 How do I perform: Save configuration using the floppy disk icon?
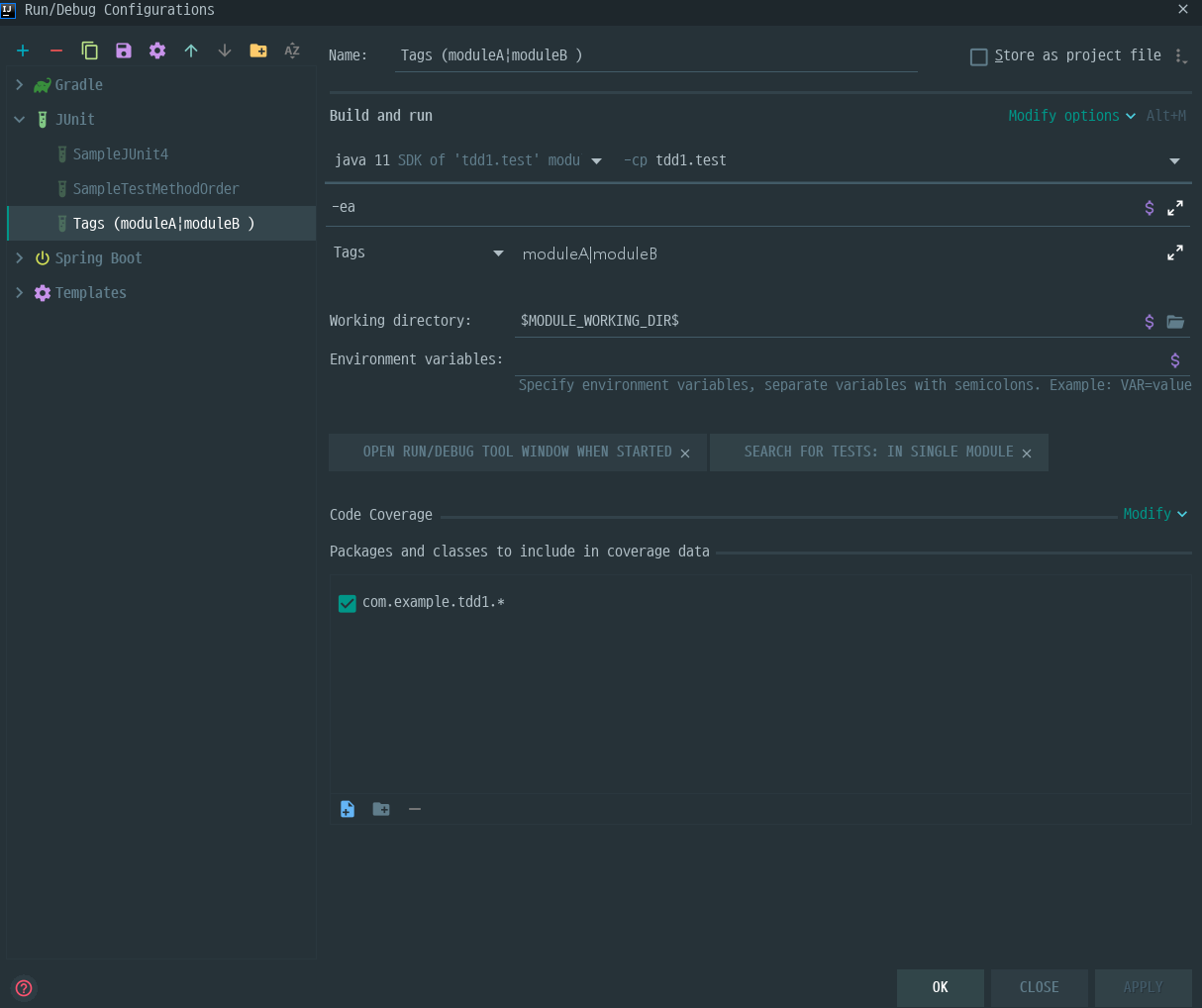[x=124, y=50]
